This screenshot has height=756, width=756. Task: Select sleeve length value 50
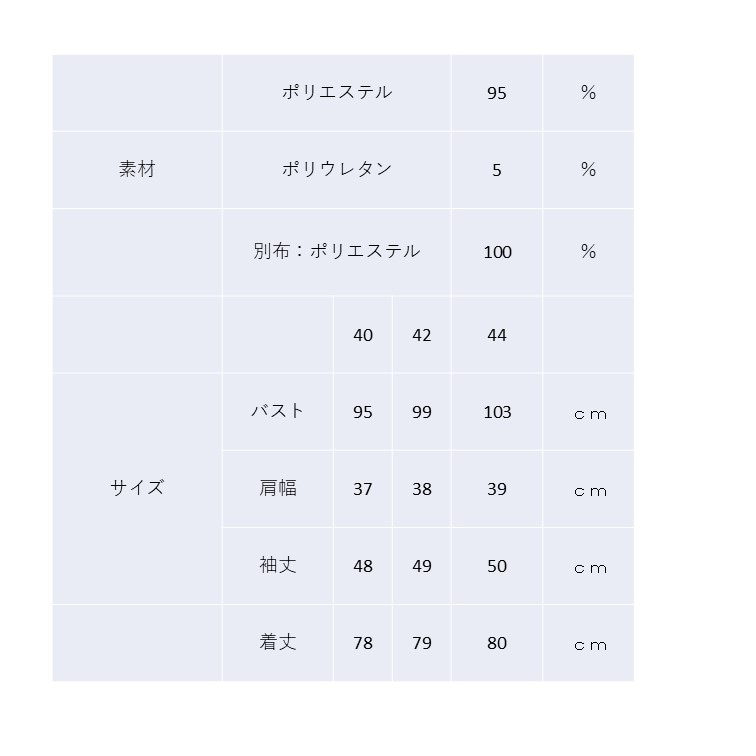[x=497, y=566]
